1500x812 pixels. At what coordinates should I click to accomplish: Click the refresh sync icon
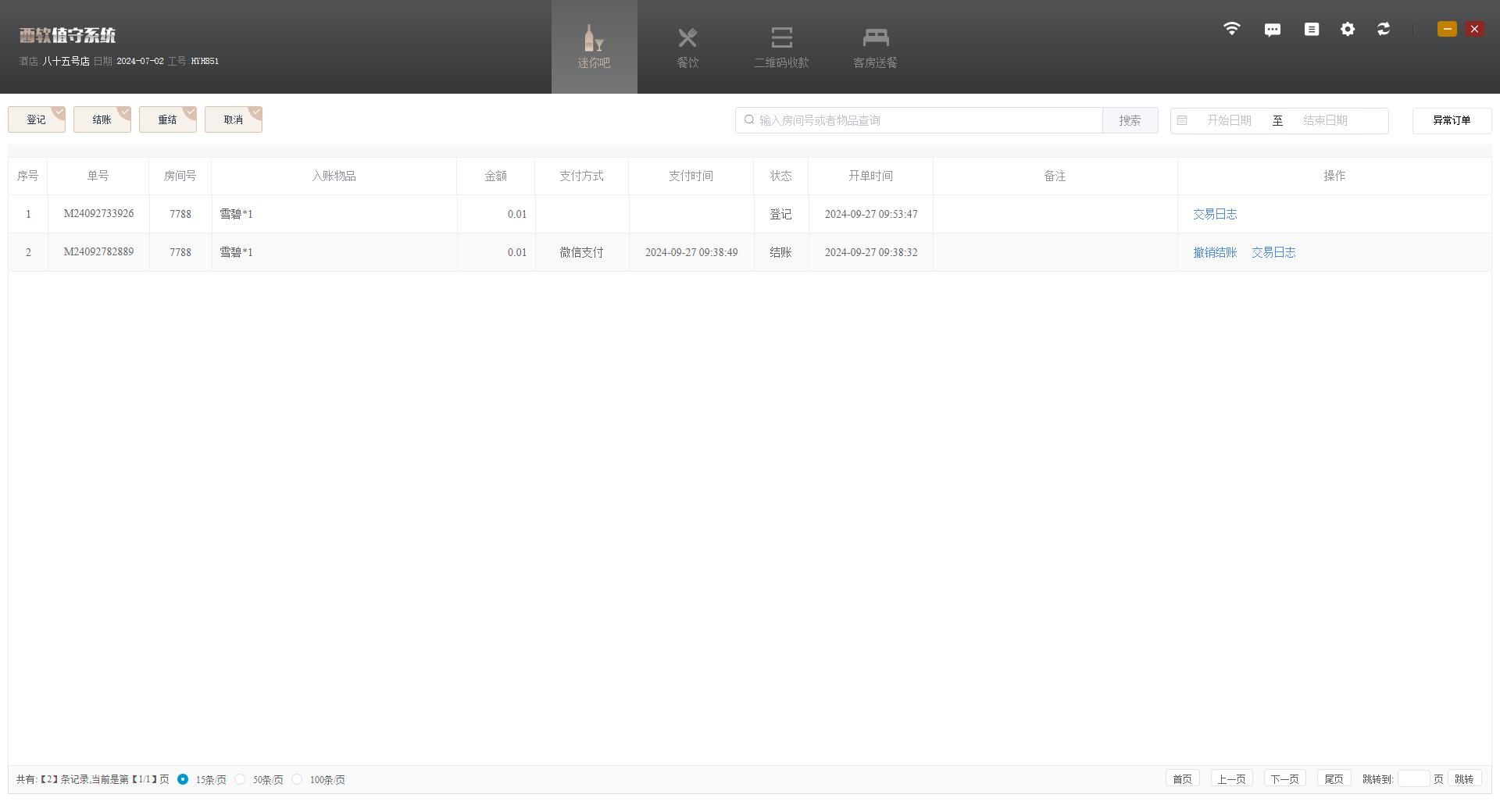(x=1384, y=29)
